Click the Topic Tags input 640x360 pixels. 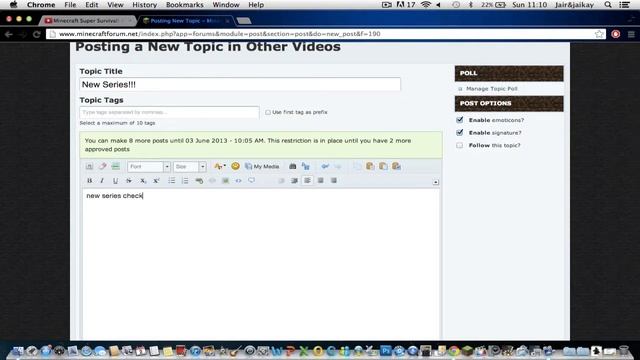(x=169, y=112)
